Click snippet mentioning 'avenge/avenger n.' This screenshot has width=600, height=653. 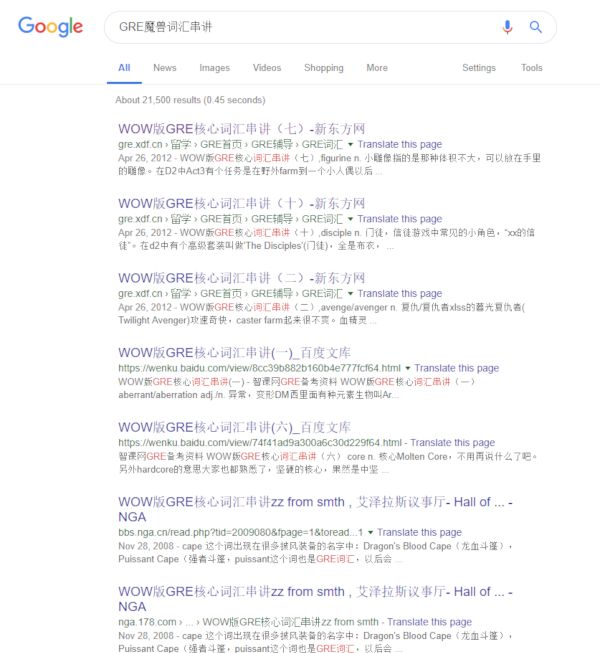click(322, 314)
